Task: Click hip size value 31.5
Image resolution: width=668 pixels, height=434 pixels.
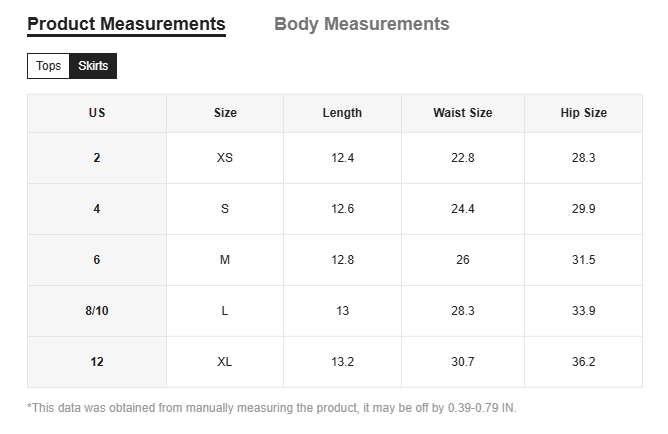Action: point(583,260)
